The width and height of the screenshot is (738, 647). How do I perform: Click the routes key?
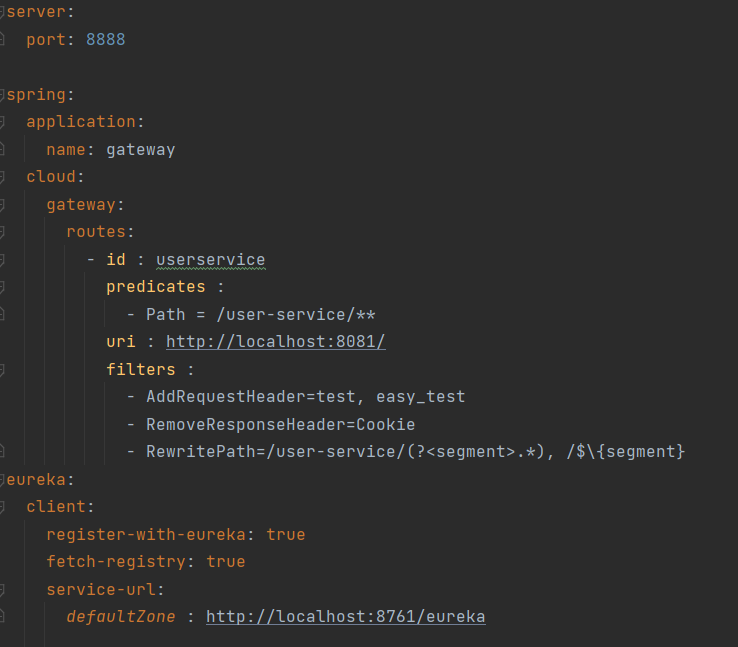tap(96, 232)
